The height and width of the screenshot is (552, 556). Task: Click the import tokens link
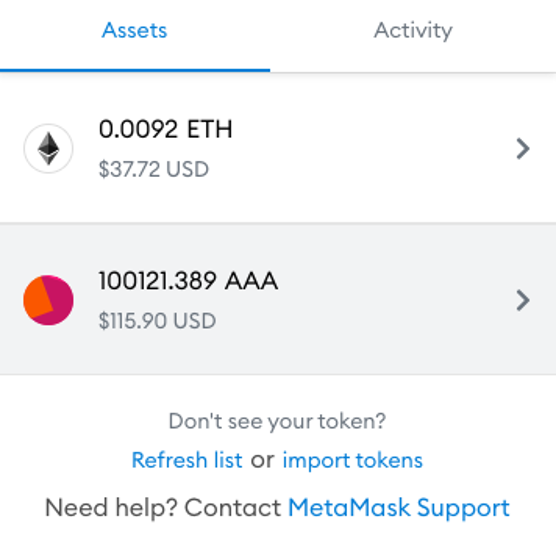(352, 461)
